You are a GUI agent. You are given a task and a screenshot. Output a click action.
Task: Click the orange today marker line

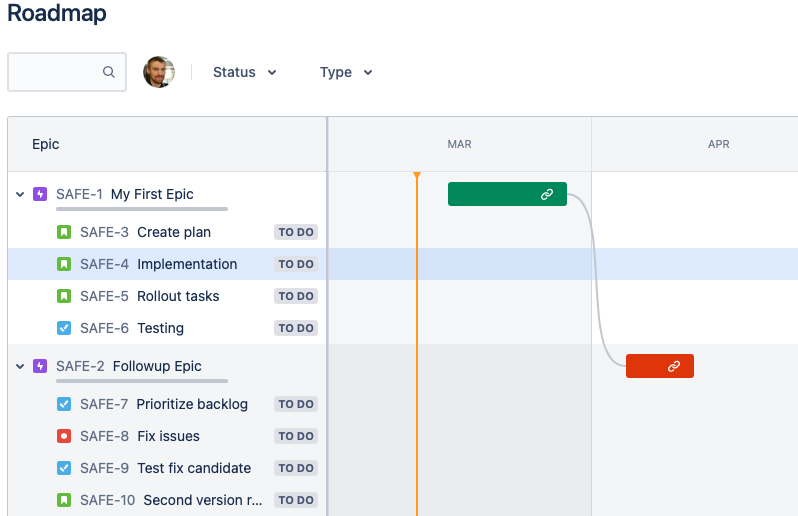click(x=417, y=343)
